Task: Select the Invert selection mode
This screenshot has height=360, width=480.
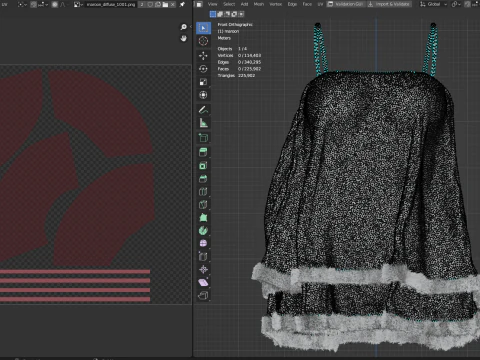Action: (x=234, y=14)
